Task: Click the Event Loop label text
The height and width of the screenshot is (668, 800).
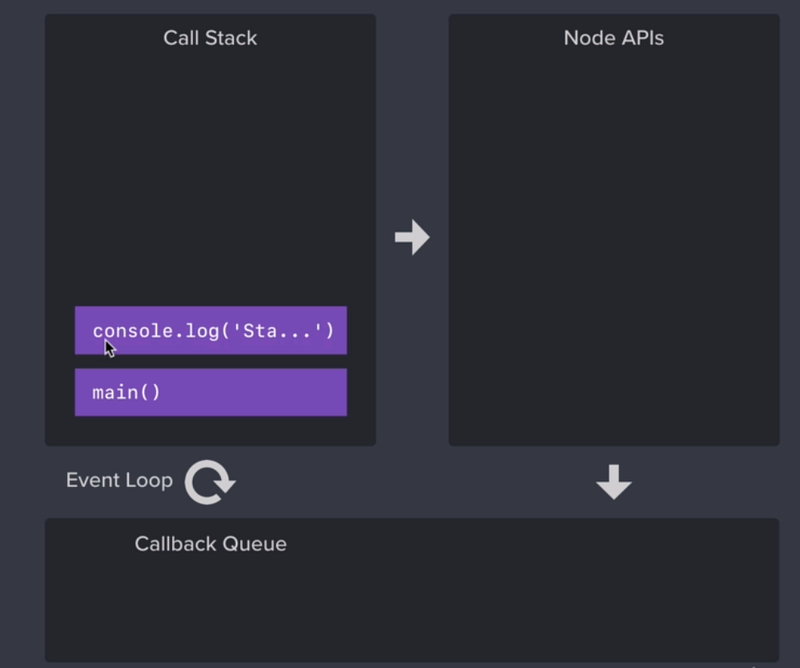Action: [x=119, y=480]
